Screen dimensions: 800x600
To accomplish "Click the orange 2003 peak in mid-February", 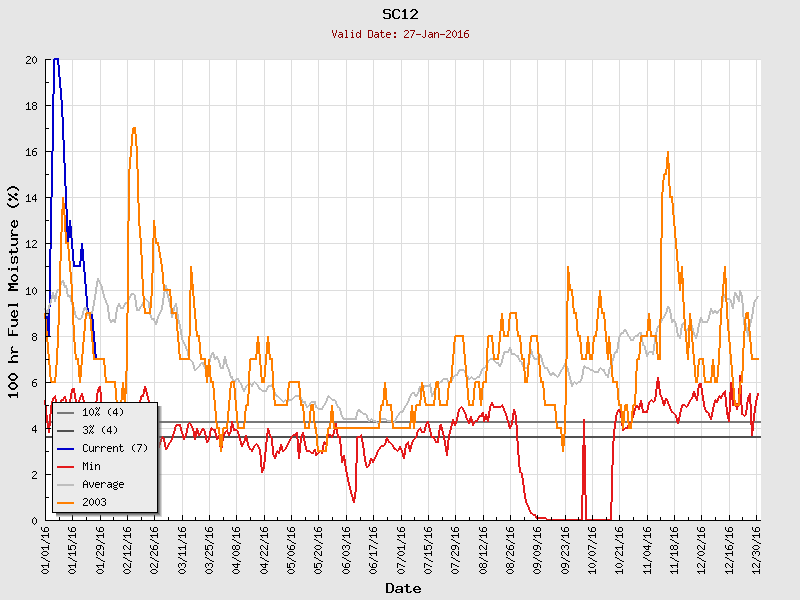I will 133,129.
